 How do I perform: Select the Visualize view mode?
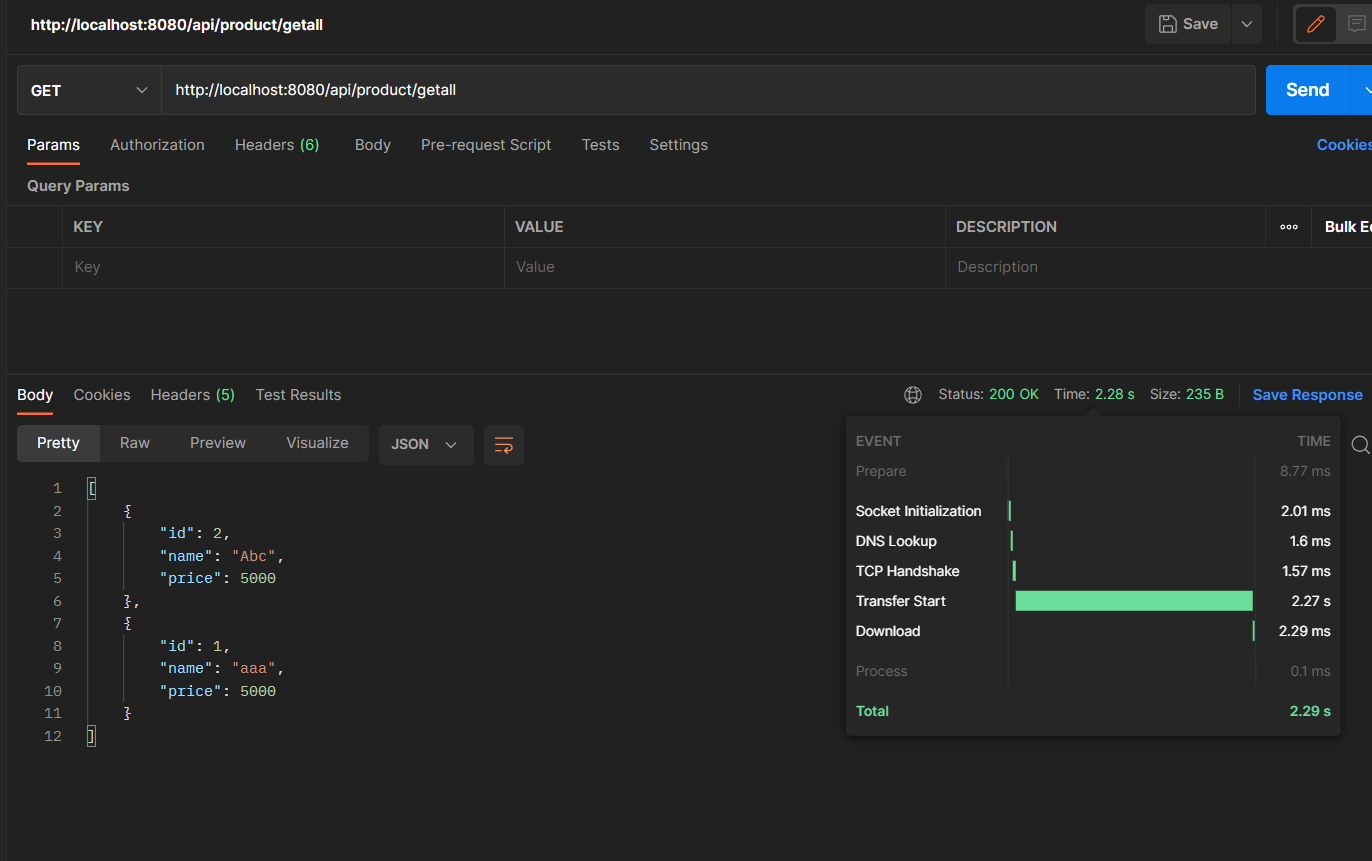317,443
